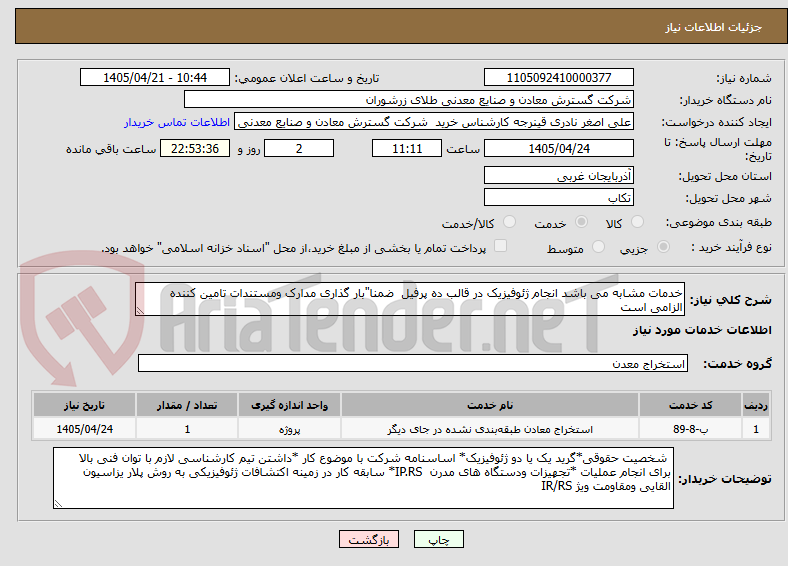Select the کالا/خدمت radio button
Image resolution: width=788 pixels, height=566 pixels.
pyautogui.click(x=509, y=222)
